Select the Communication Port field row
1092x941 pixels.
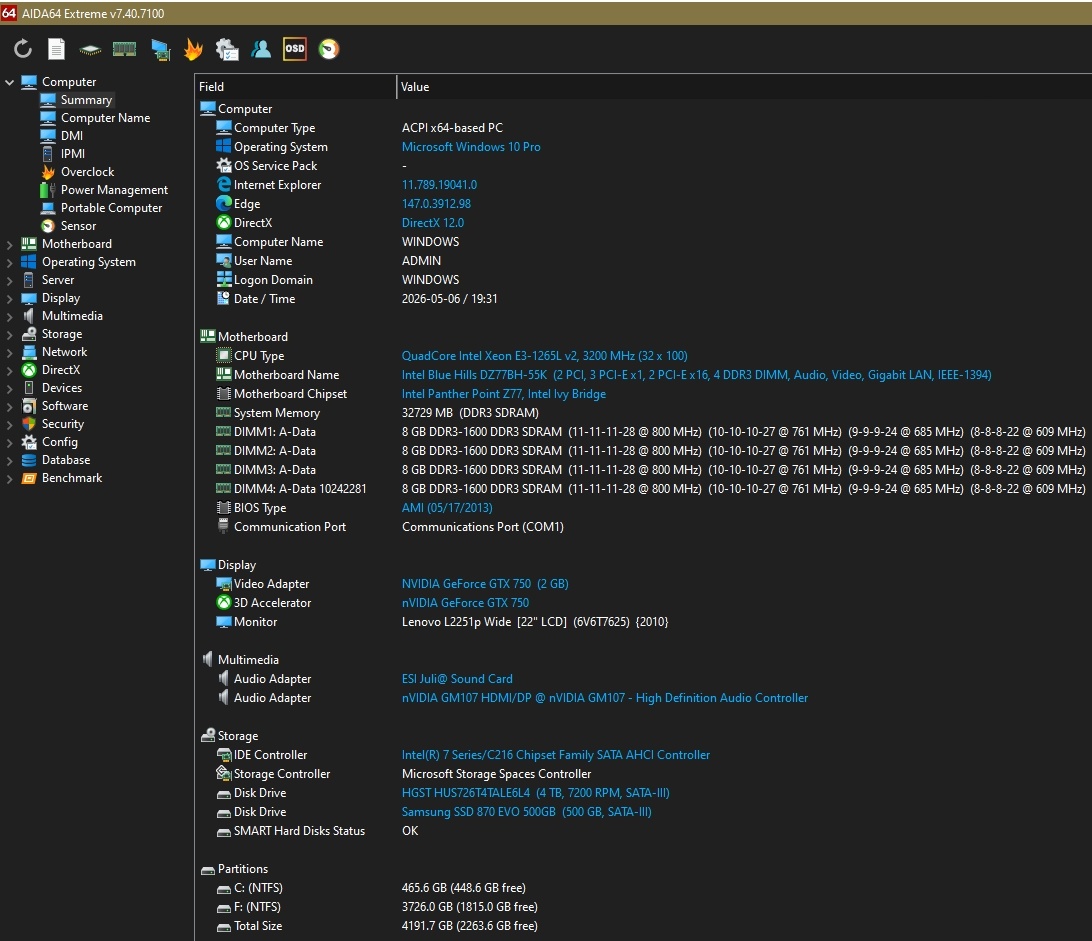(x=644, y=527)
